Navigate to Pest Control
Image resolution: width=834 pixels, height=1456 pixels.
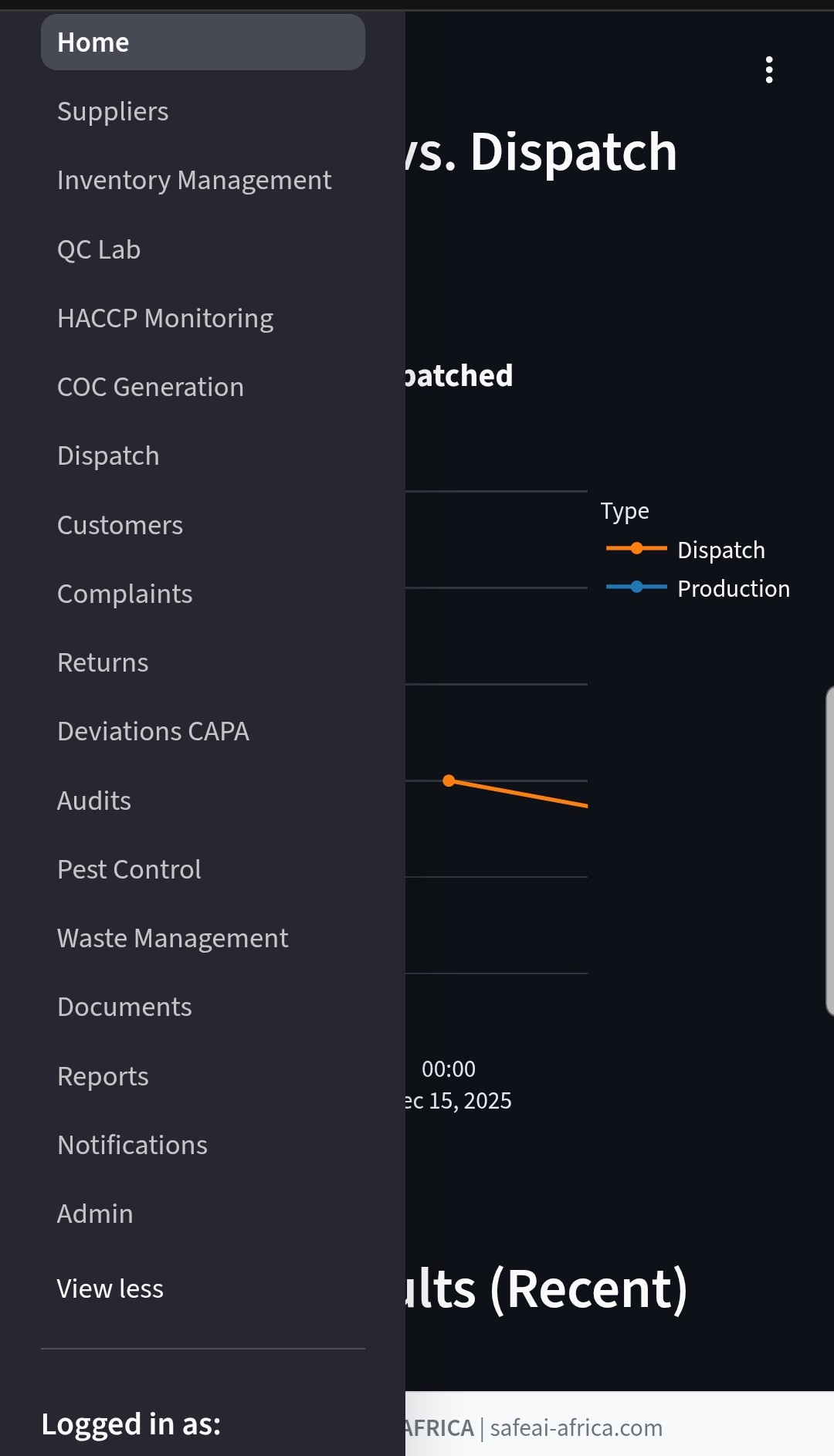click(129, 869)
